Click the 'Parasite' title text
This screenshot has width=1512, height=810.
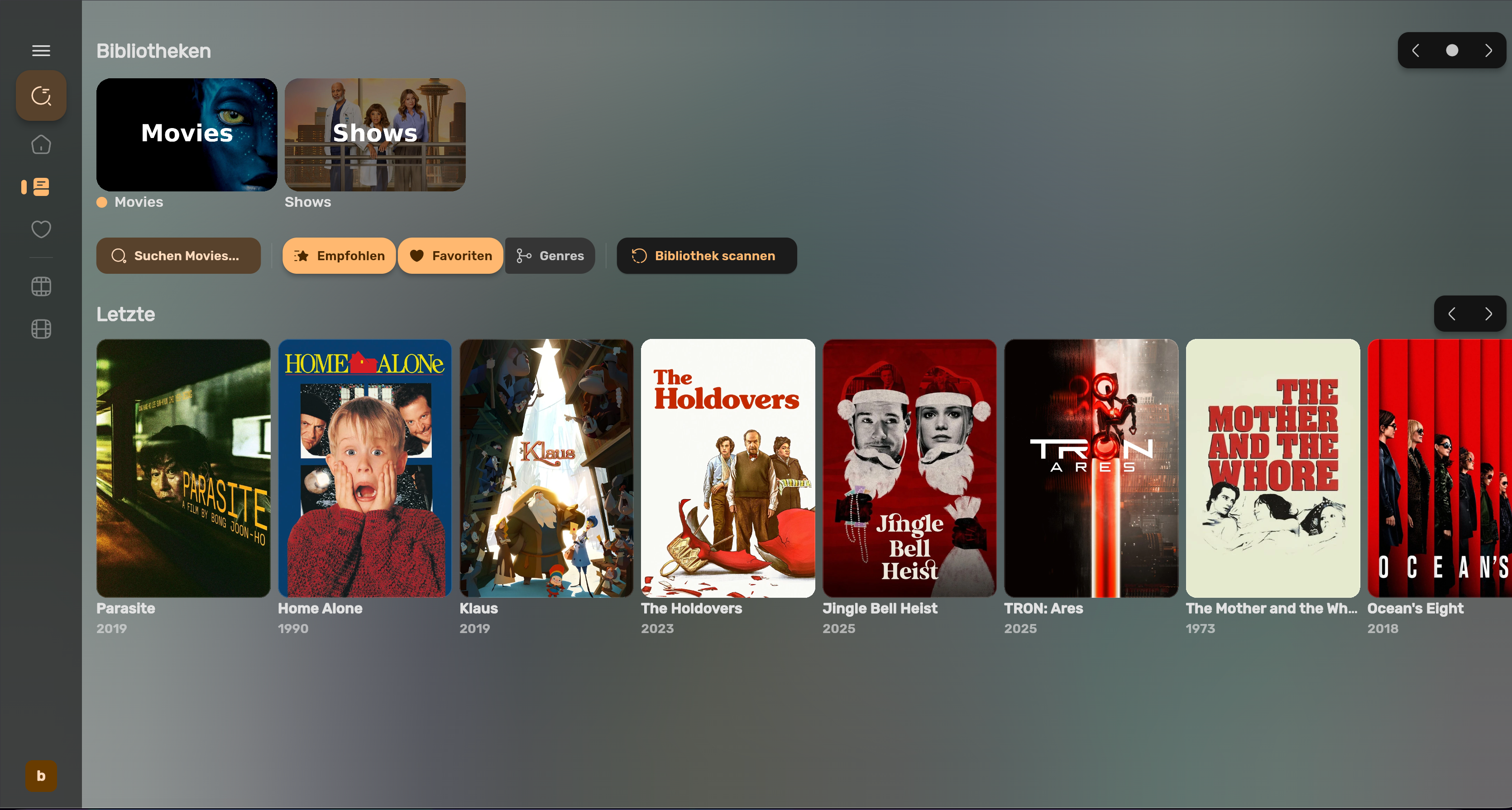click(x=125, y=608)
